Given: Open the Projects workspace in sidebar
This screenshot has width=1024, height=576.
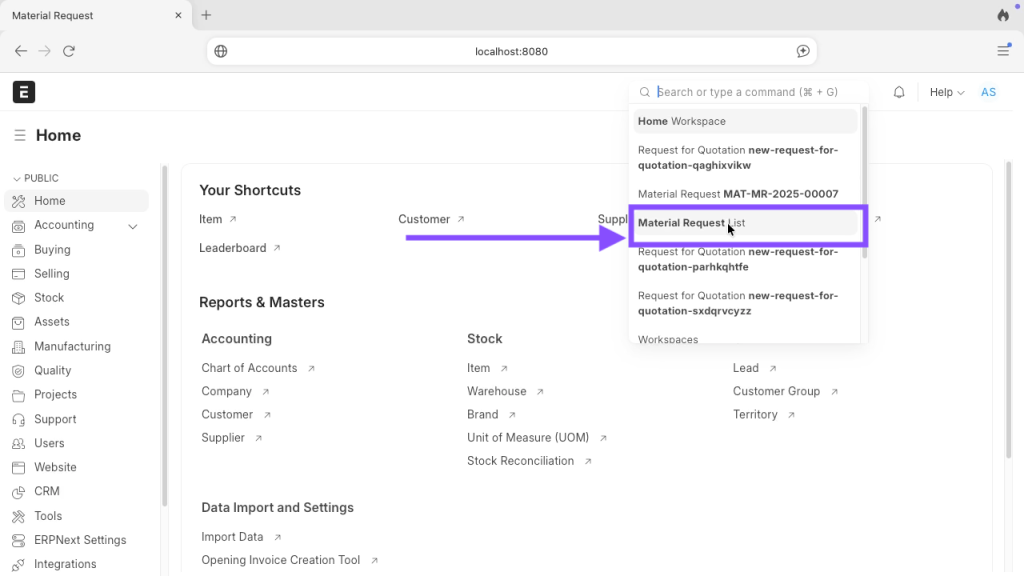Looking at the screenshot, I should [55, 395].
